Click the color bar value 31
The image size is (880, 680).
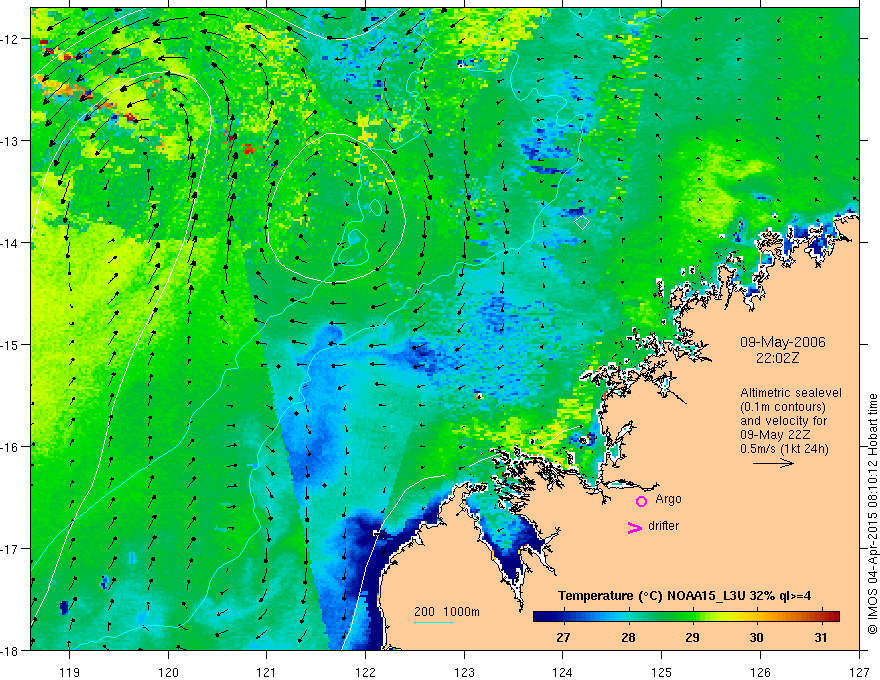pos(821,637)
